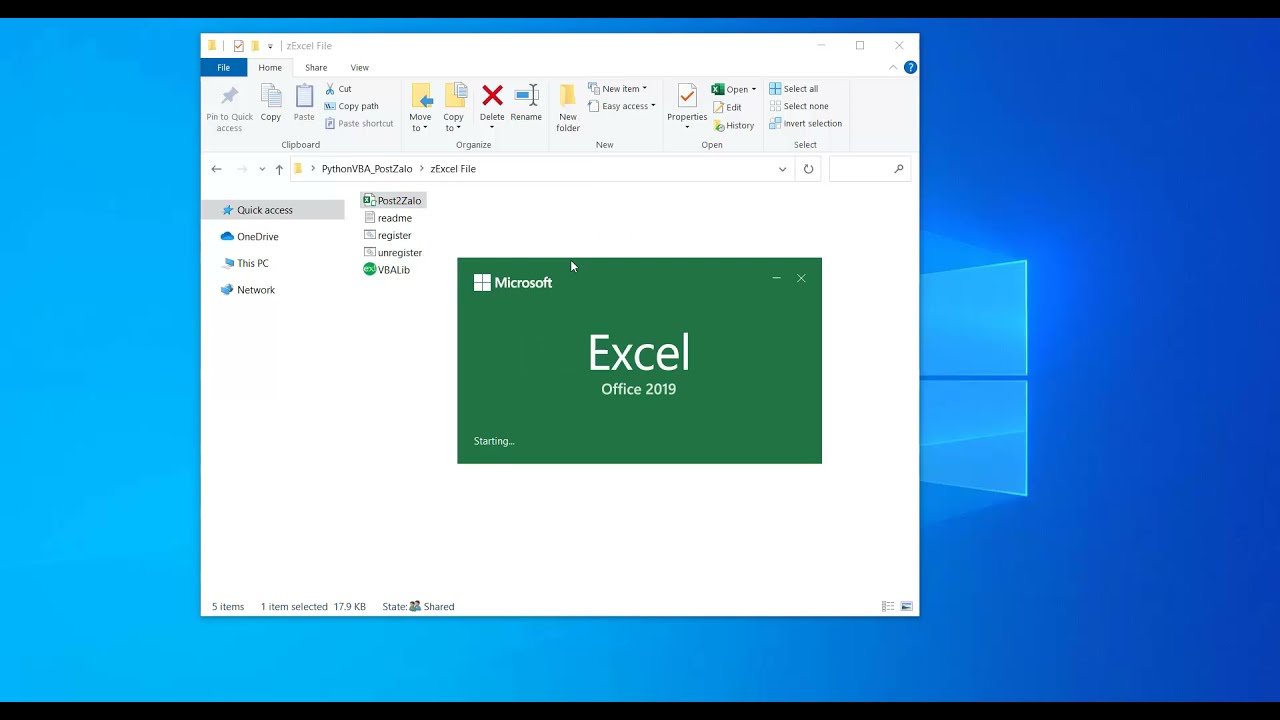This screenshot has height=720, width=1280.
Task: Open the Easy access dropdown
Action: pos(622,106)
